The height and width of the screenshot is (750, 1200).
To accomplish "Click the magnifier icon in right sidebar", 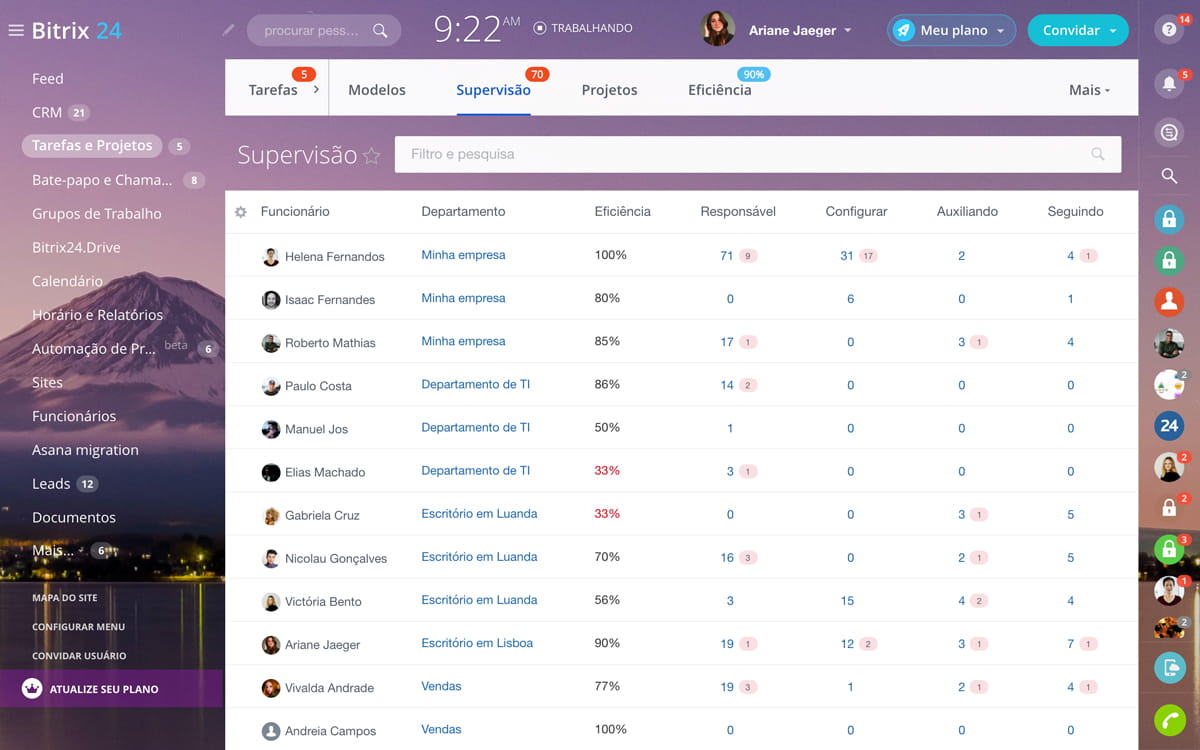I will coord(1168,176).
